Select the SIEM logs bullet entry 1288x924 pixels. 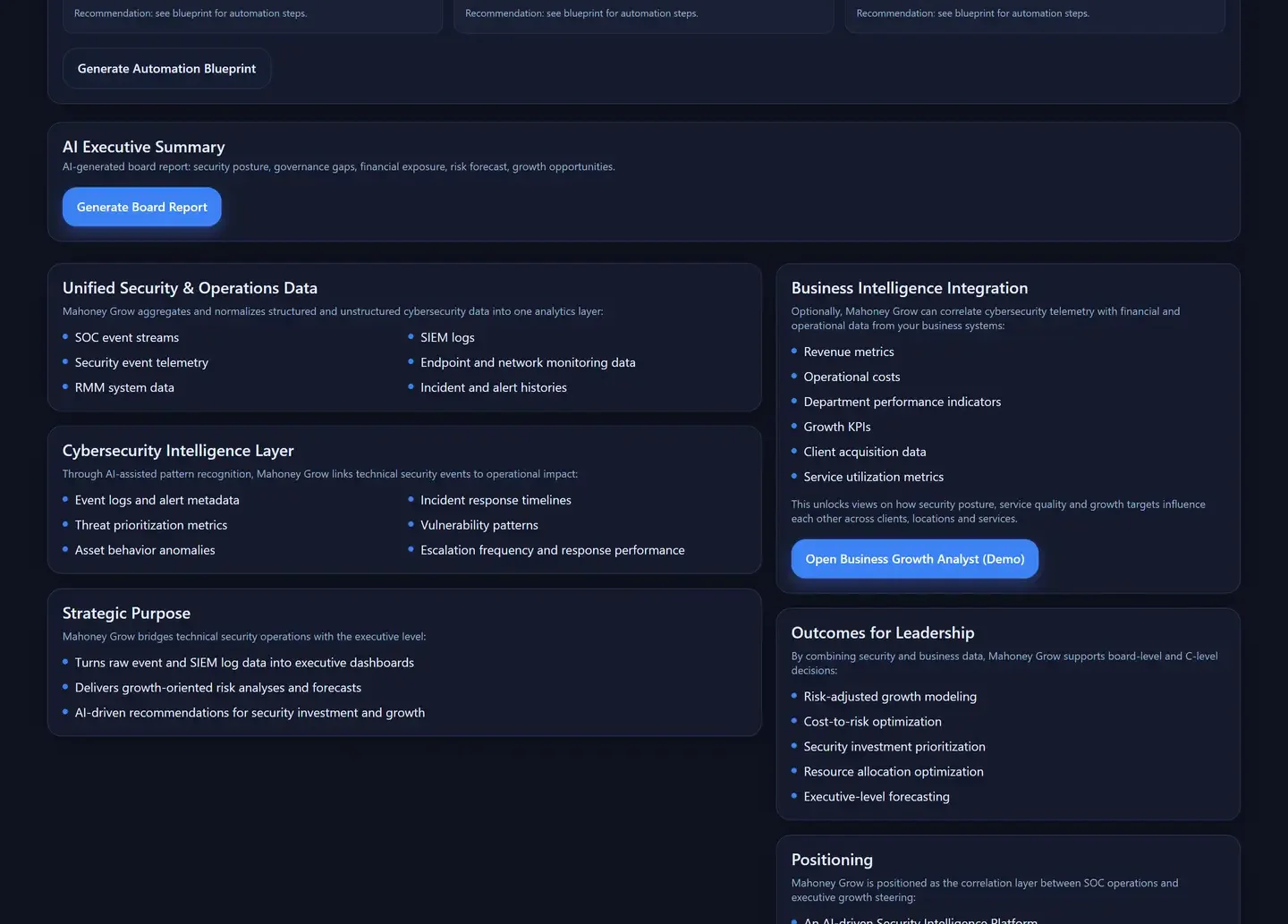pos(447,337)
